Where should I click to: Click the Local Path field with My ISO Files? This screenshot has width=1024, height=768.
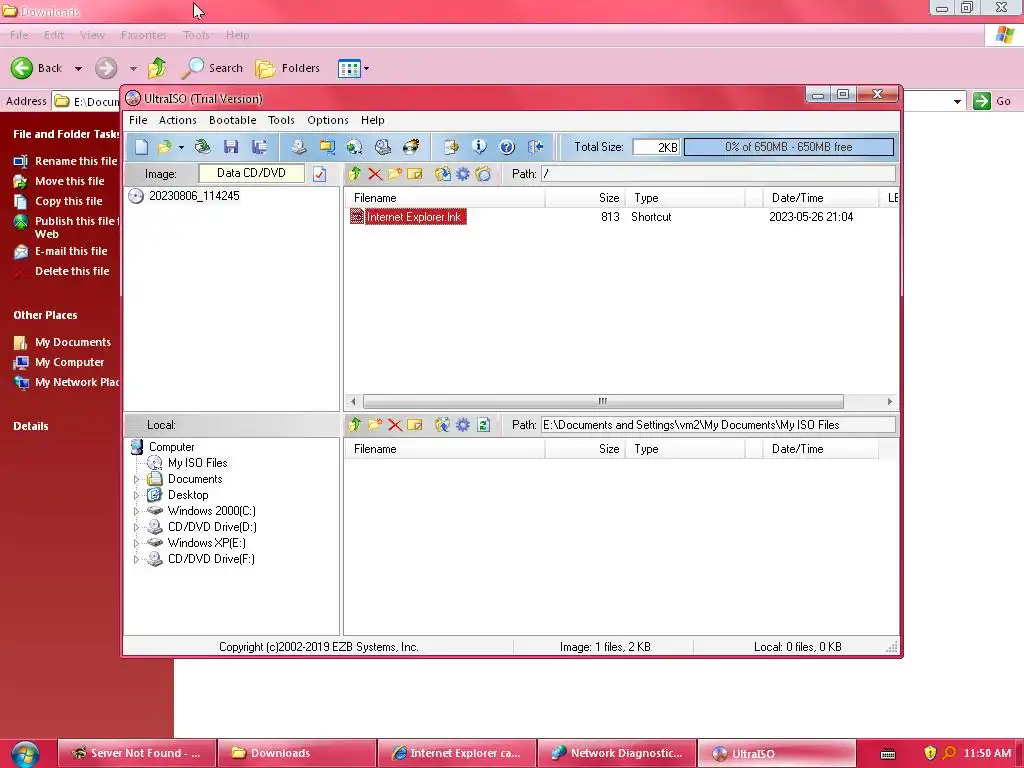point(718,425)
